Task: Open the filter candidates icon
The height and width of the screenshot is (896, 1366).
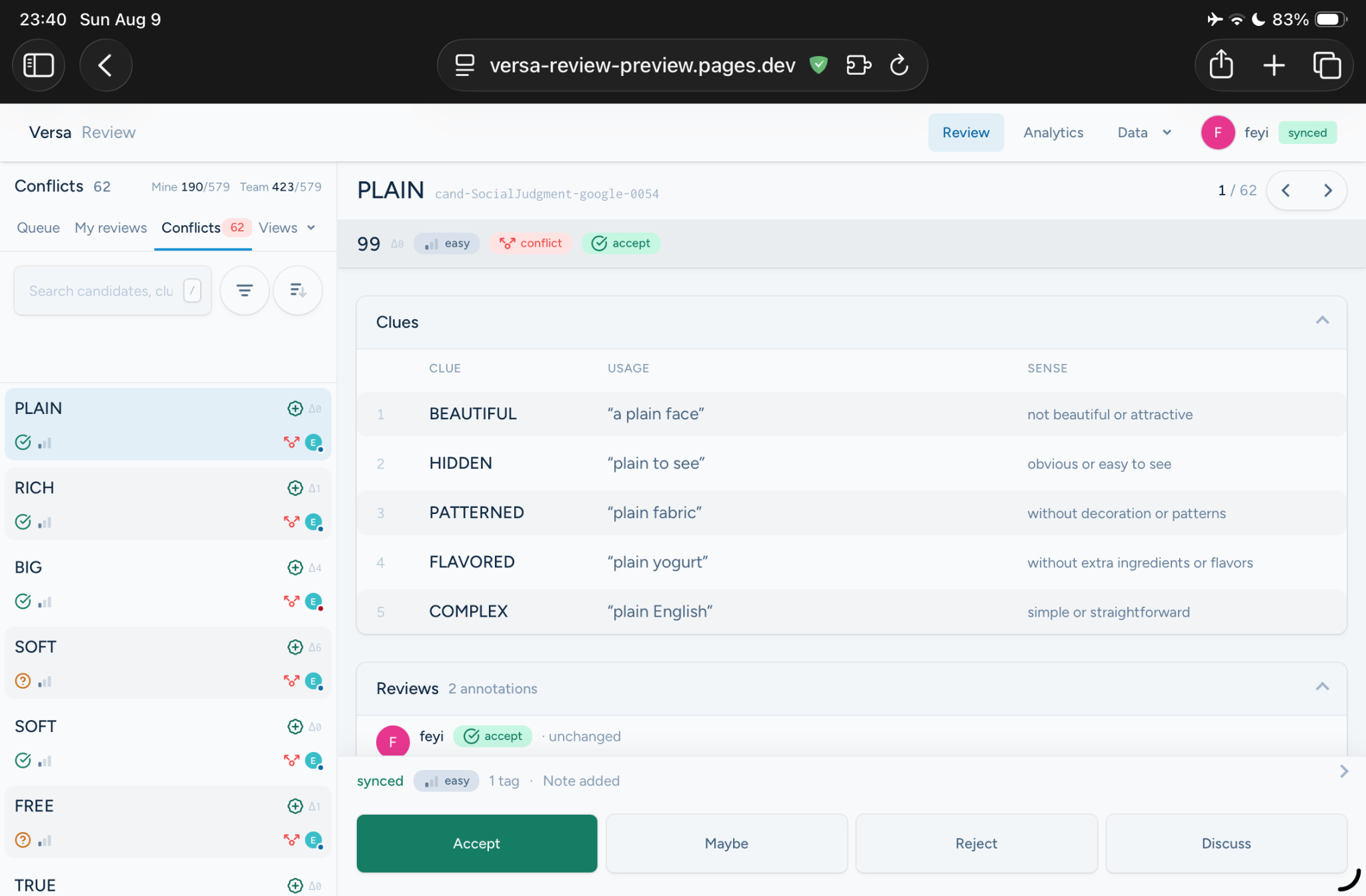Action: pos(245,290)
